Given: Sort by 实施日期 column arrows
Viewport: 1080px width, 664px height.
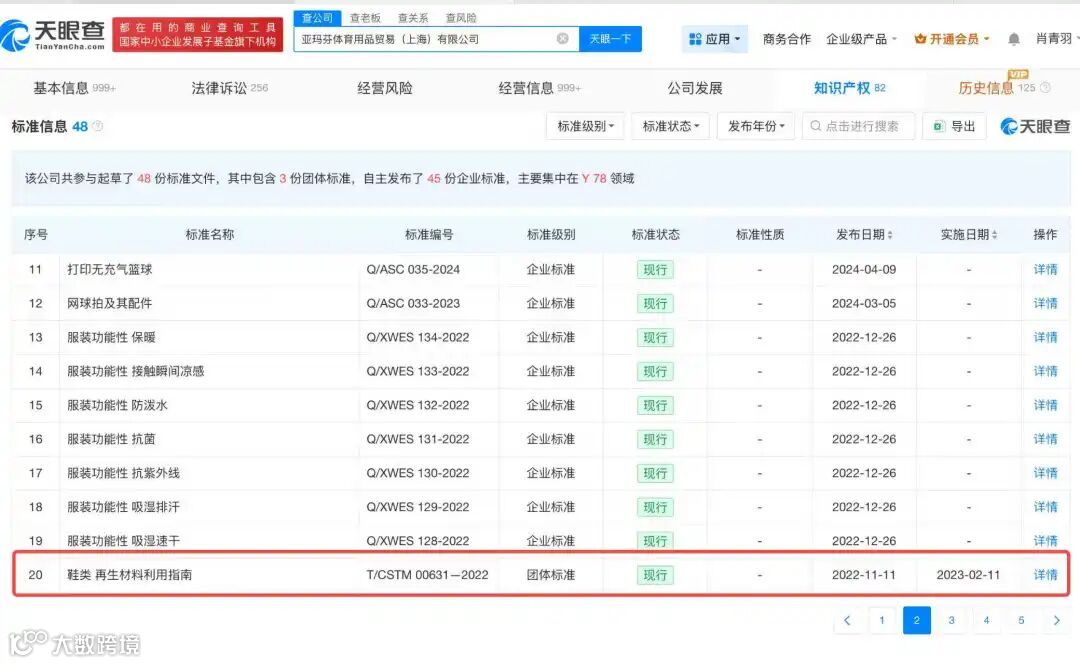Looking at the screenshot, I should [994, 235].
